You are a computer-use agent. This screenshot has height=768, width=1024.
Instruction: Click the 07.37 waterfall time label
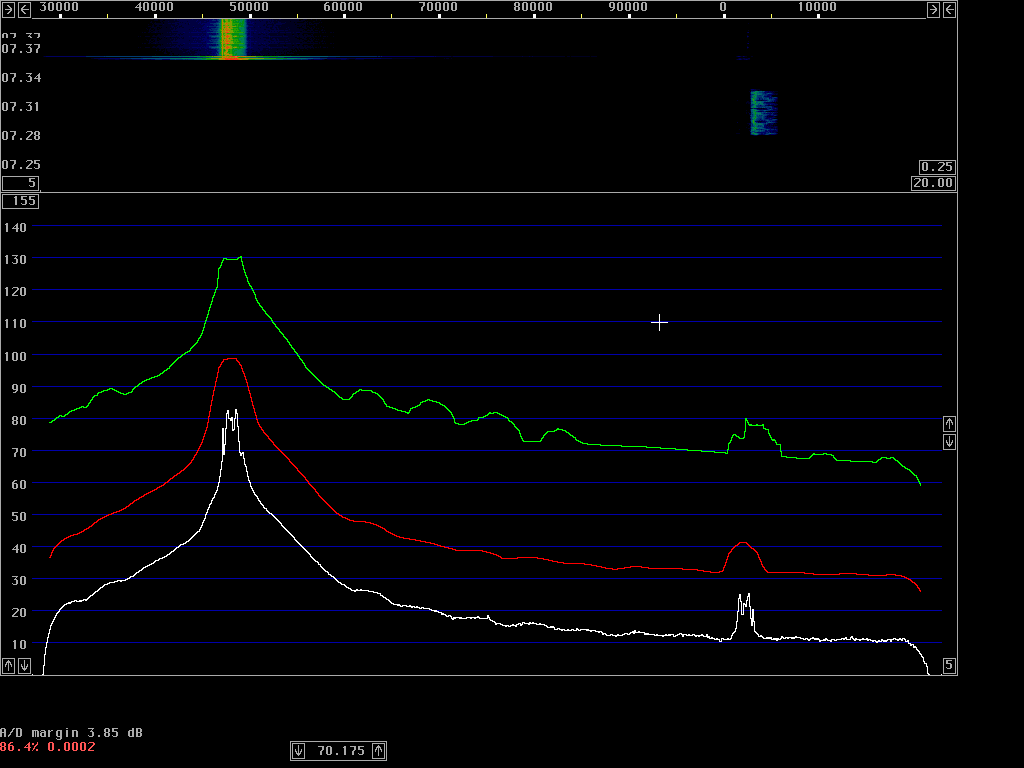[21, 48]
